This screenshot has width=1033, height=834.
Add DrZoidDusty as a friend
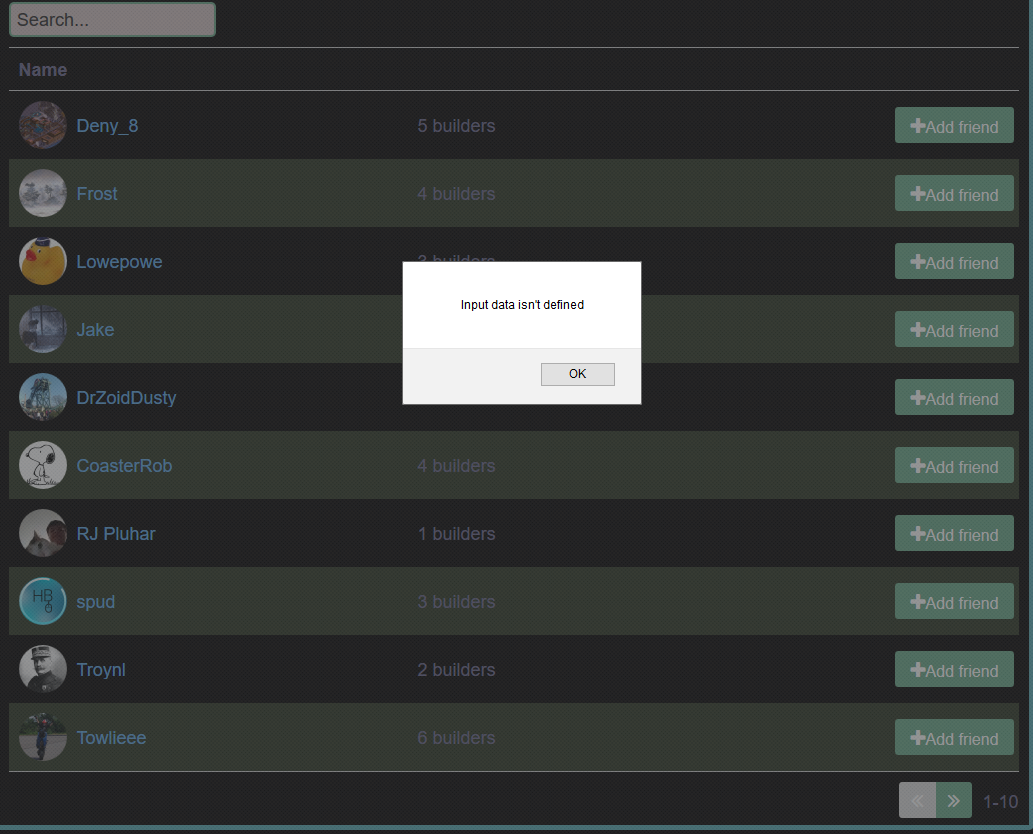click(953, 397)
